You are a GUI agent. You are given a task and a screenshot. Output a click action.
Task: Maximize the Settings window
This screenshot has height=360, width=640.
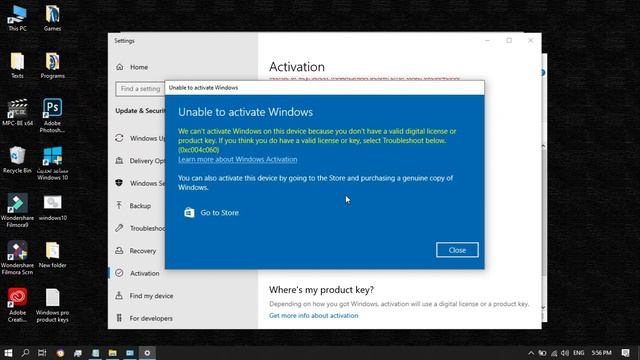(x=509, y=40)
